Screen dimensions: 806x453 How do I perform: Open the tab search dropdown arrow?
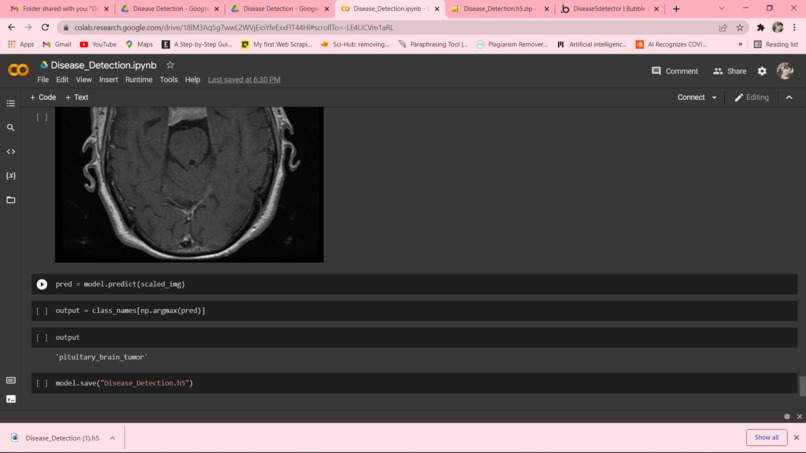pos(722,8)
